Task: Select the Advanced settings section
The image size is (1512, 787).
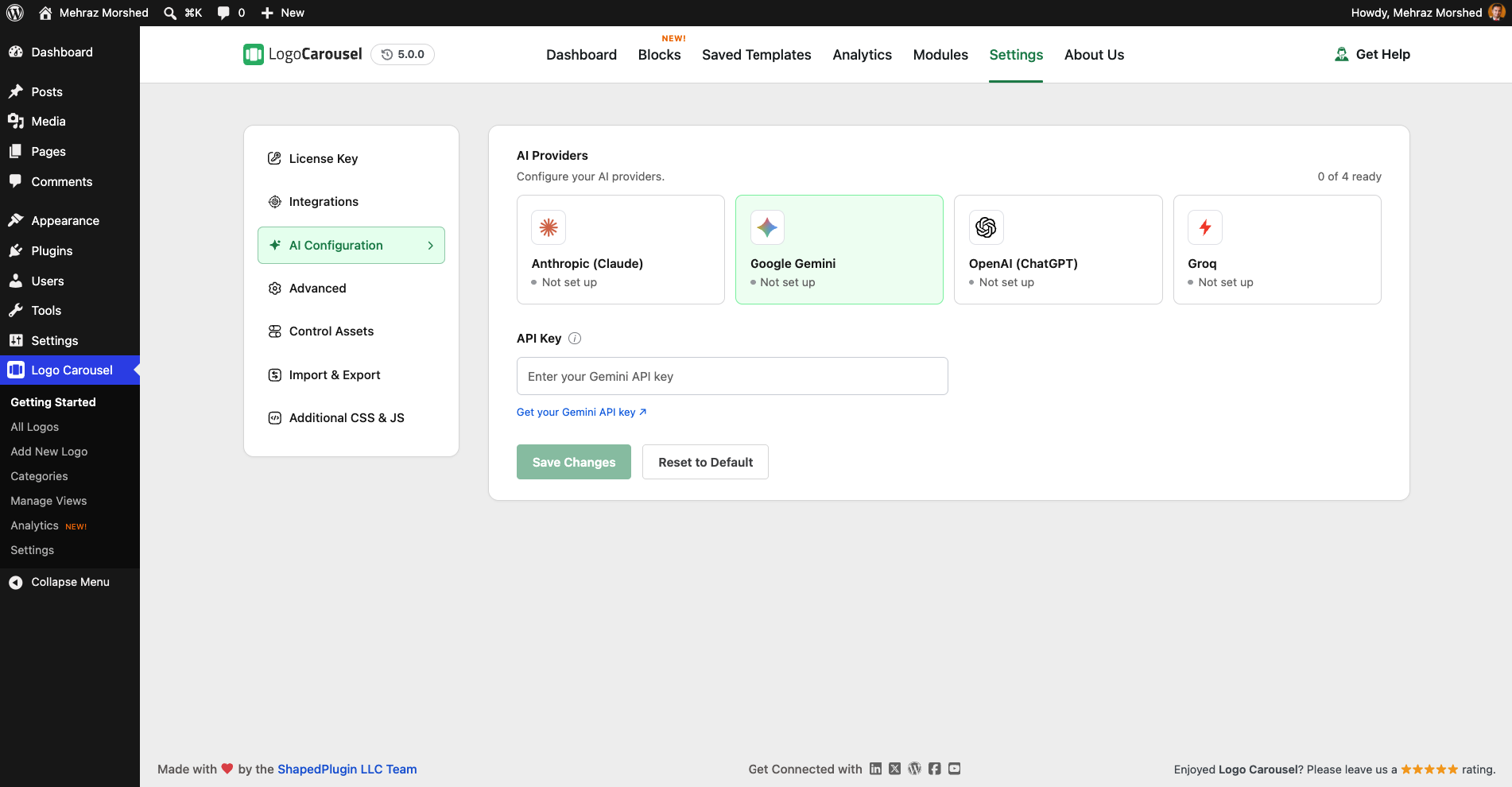Action: coord(351,289)
